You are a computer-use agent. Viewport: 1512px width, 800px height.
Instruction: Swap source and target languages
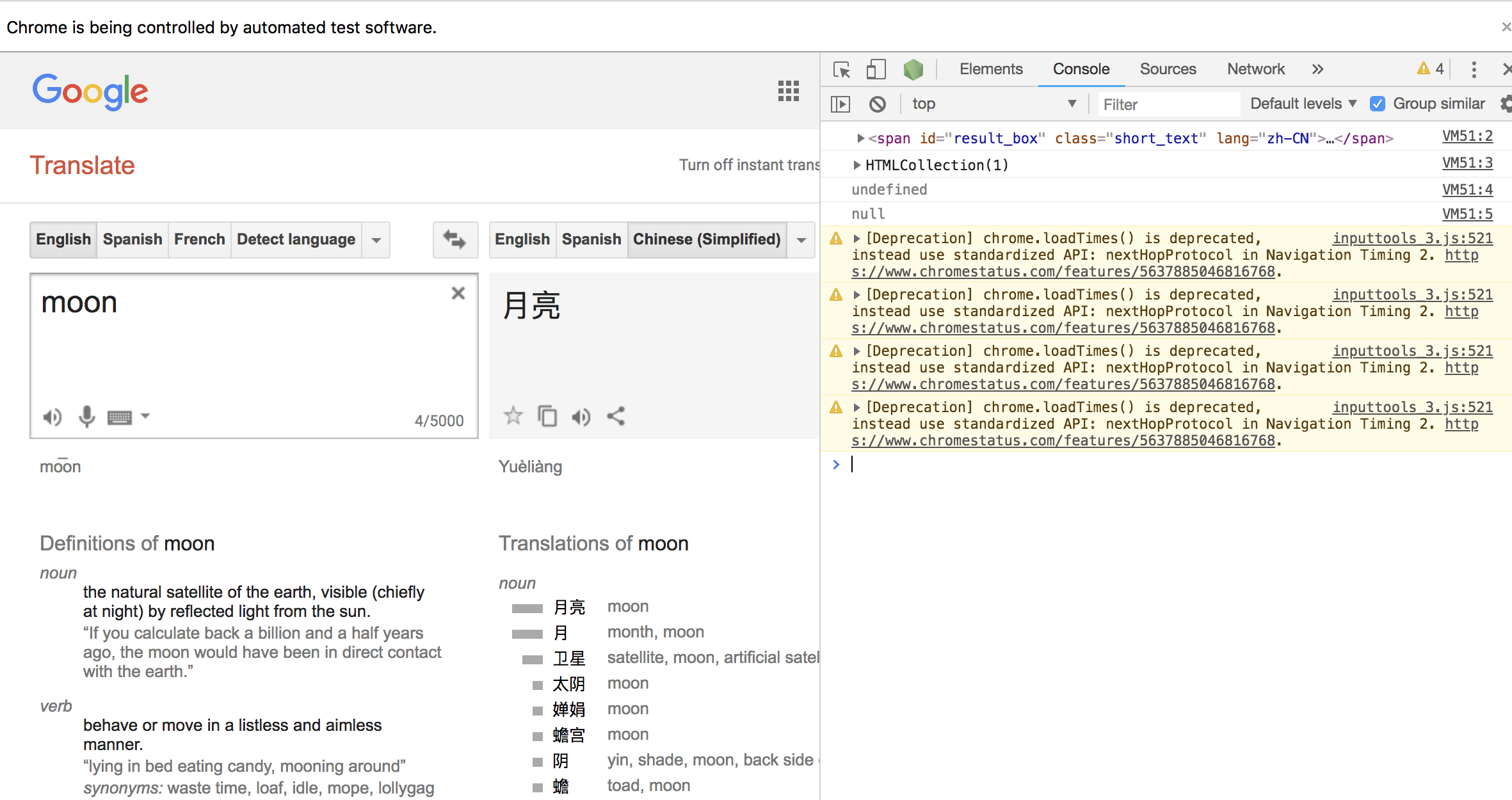[x=455, y=239]
